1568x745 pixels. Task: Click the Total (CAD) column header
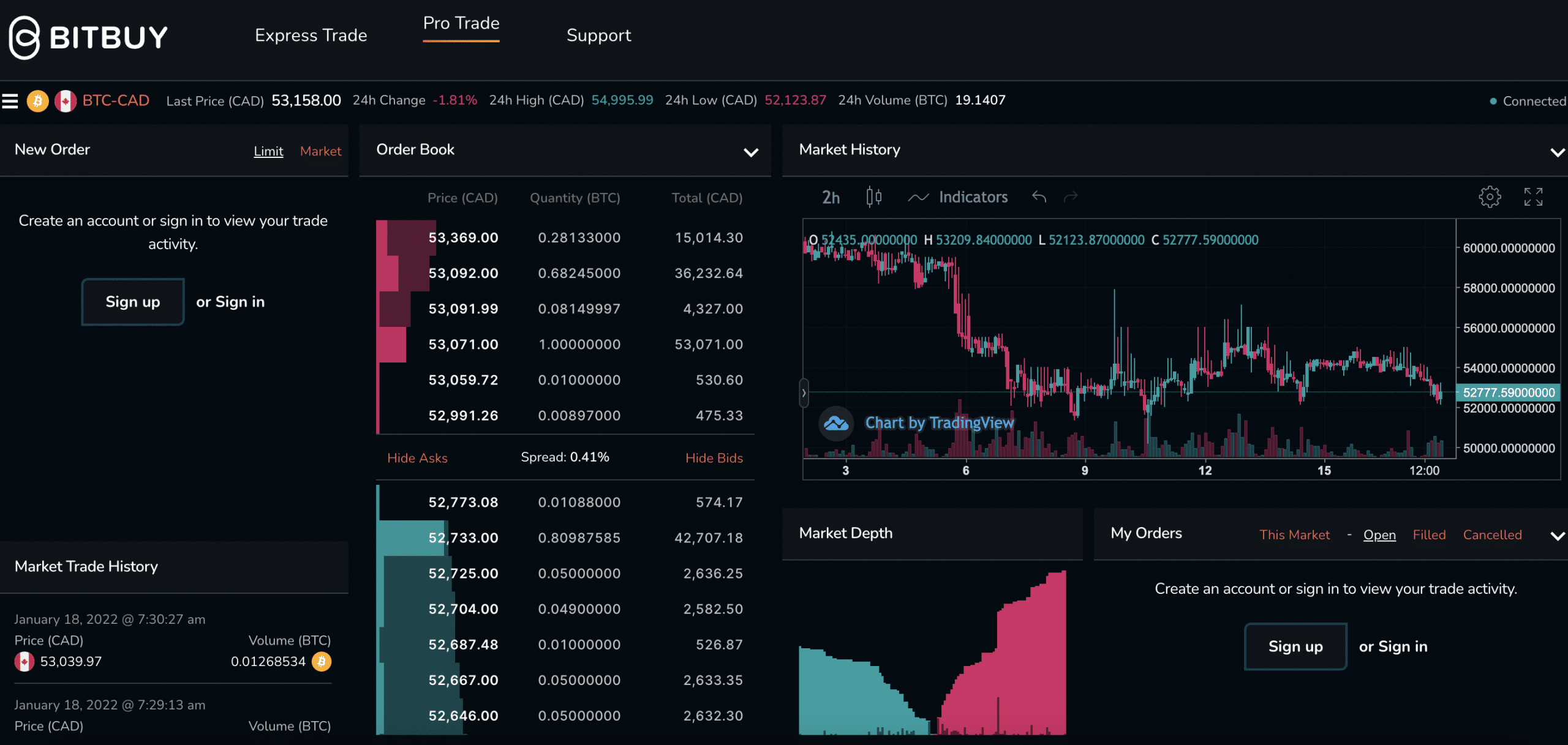click(707, 198)
